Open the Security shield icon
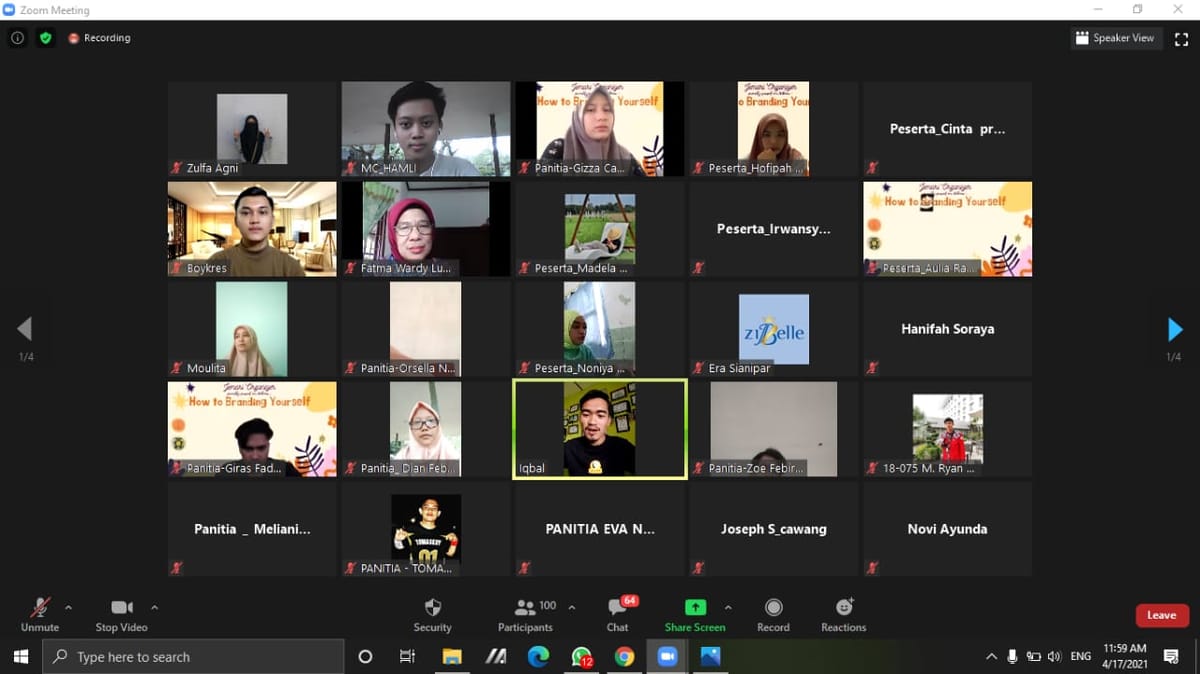The width and height of the screenshot is (1200, 674). point(432,608)
